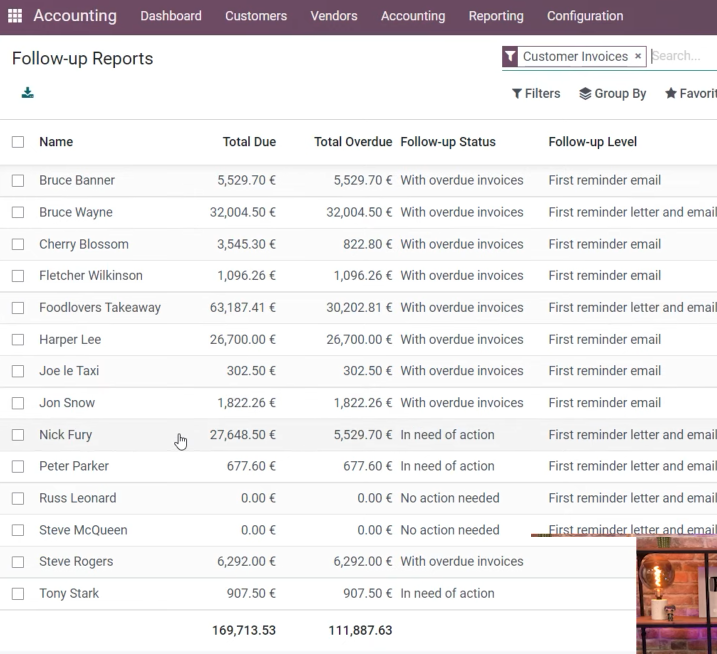Toggle the select-all checkbox in header
The image size is (717, 654).
tap(18, 142)
